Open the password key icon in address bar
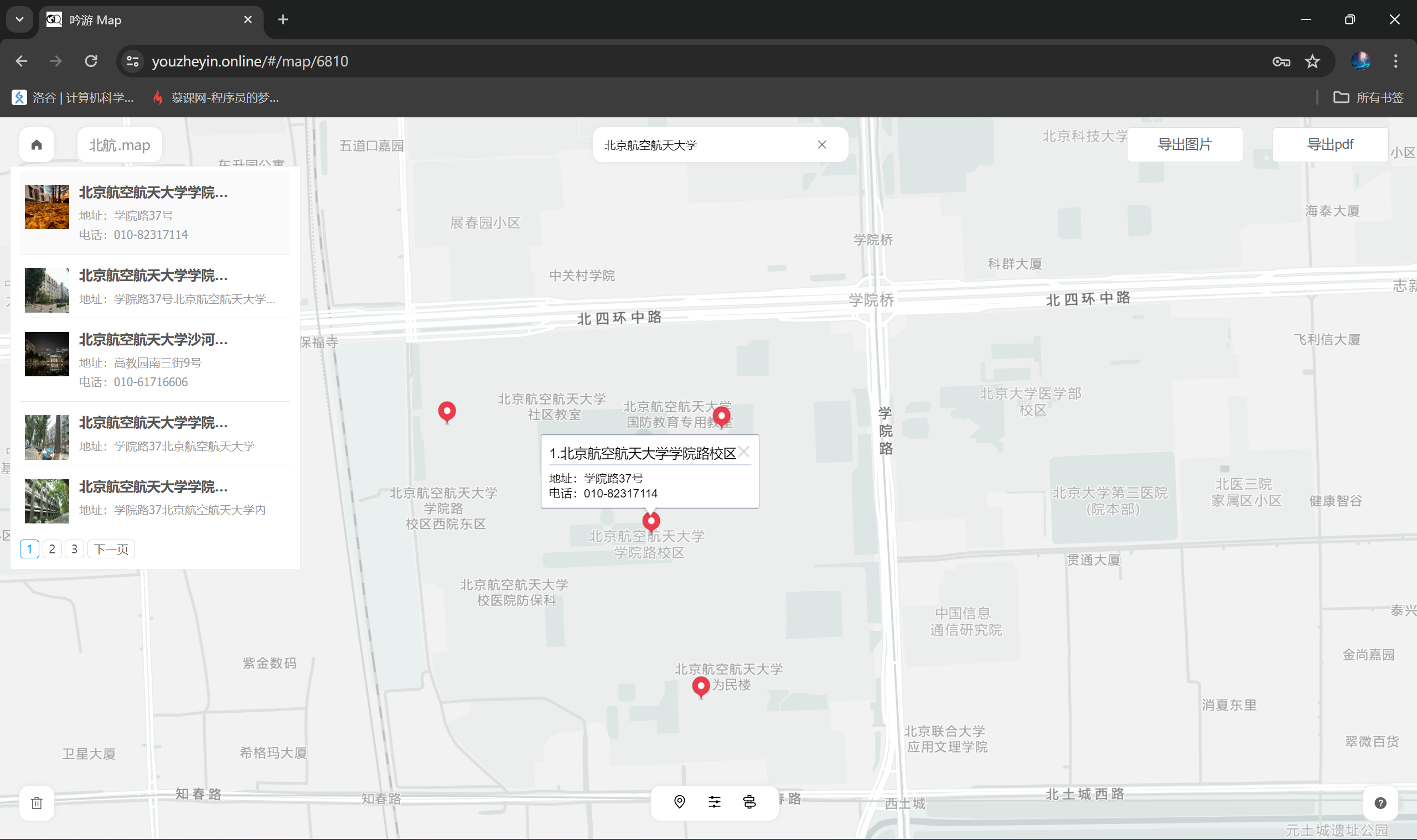Image resolution: width=1417 pixels, height=840 pixels. [1281, 61]
